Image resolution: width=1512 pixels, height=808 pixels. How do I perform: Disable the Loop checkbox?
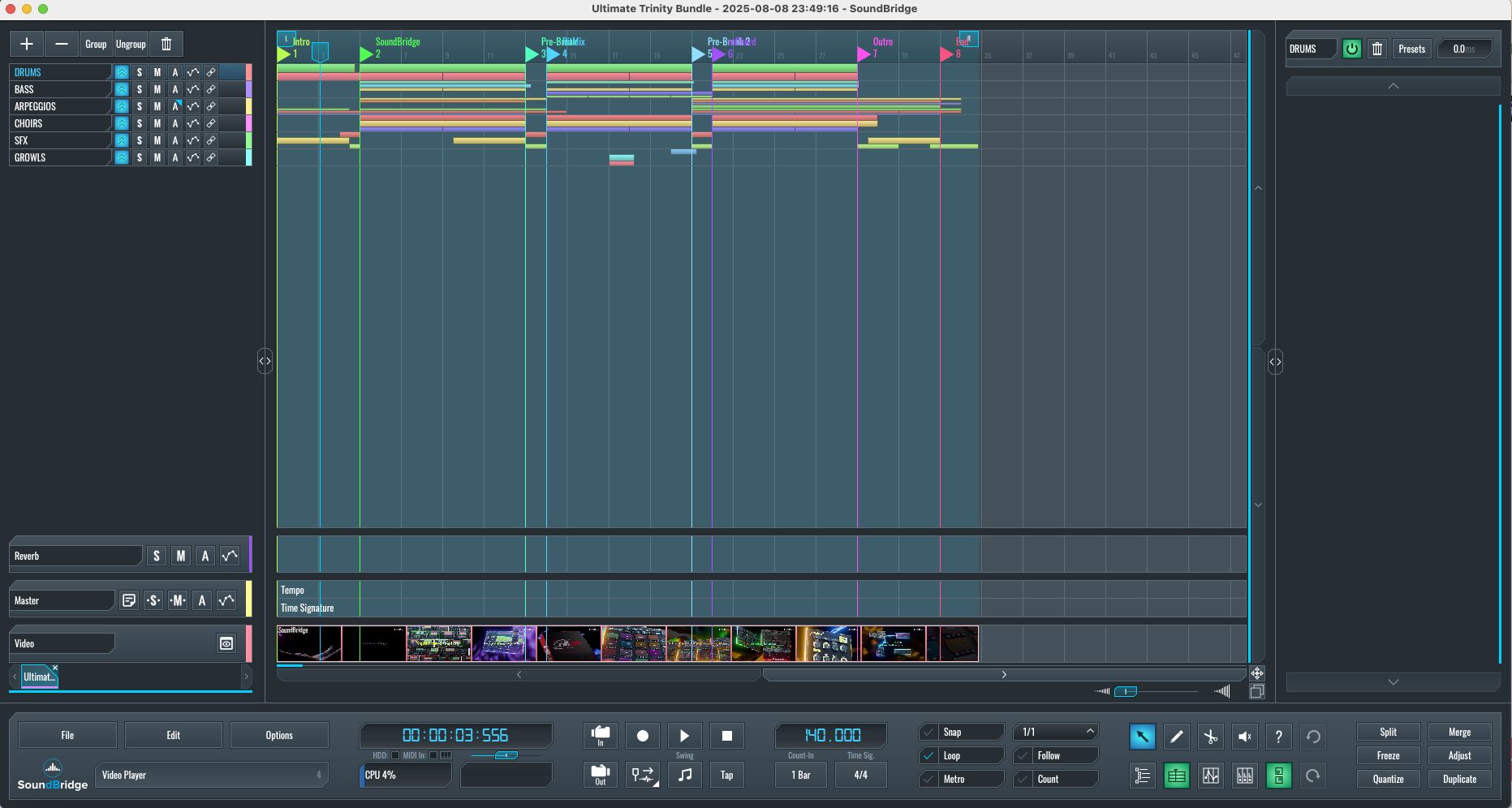[x=928, y=755]
